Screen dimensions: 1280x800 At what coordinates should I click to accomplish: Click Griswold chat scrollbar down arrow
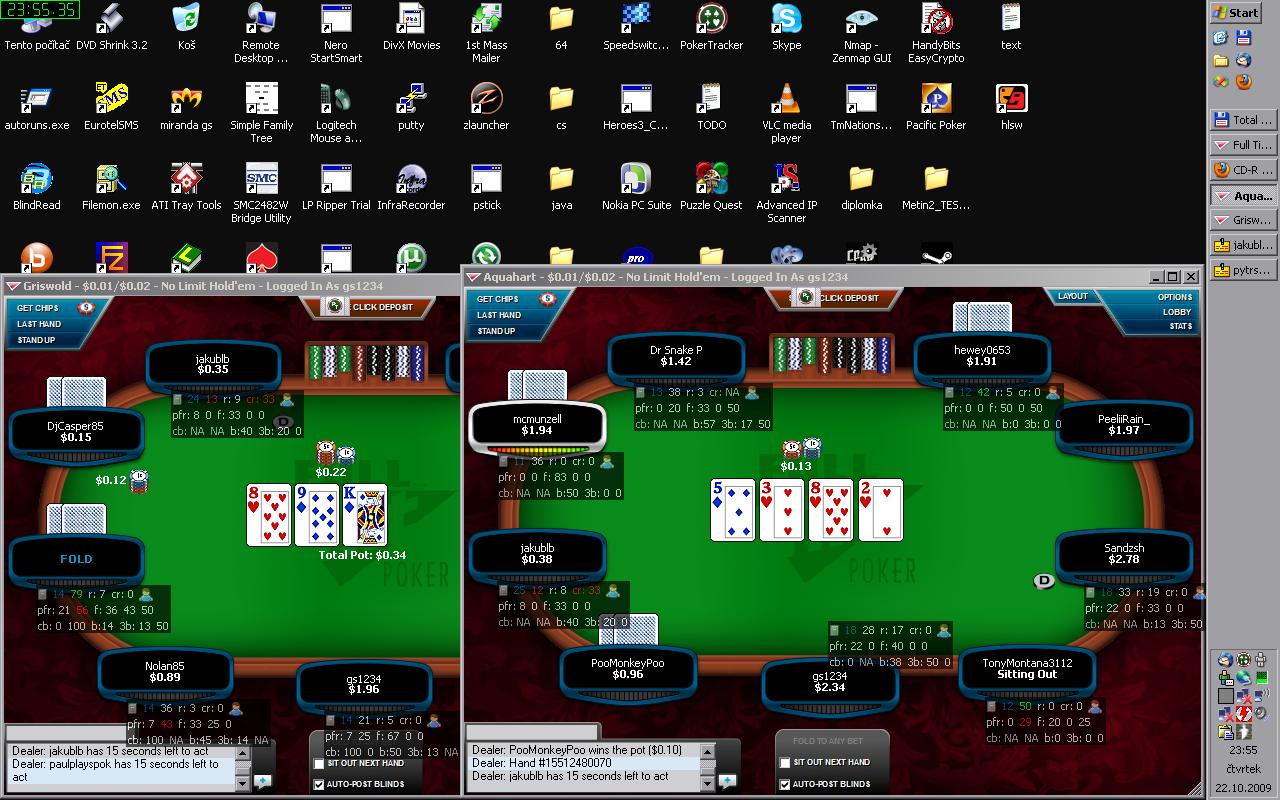tap(243, 784)
